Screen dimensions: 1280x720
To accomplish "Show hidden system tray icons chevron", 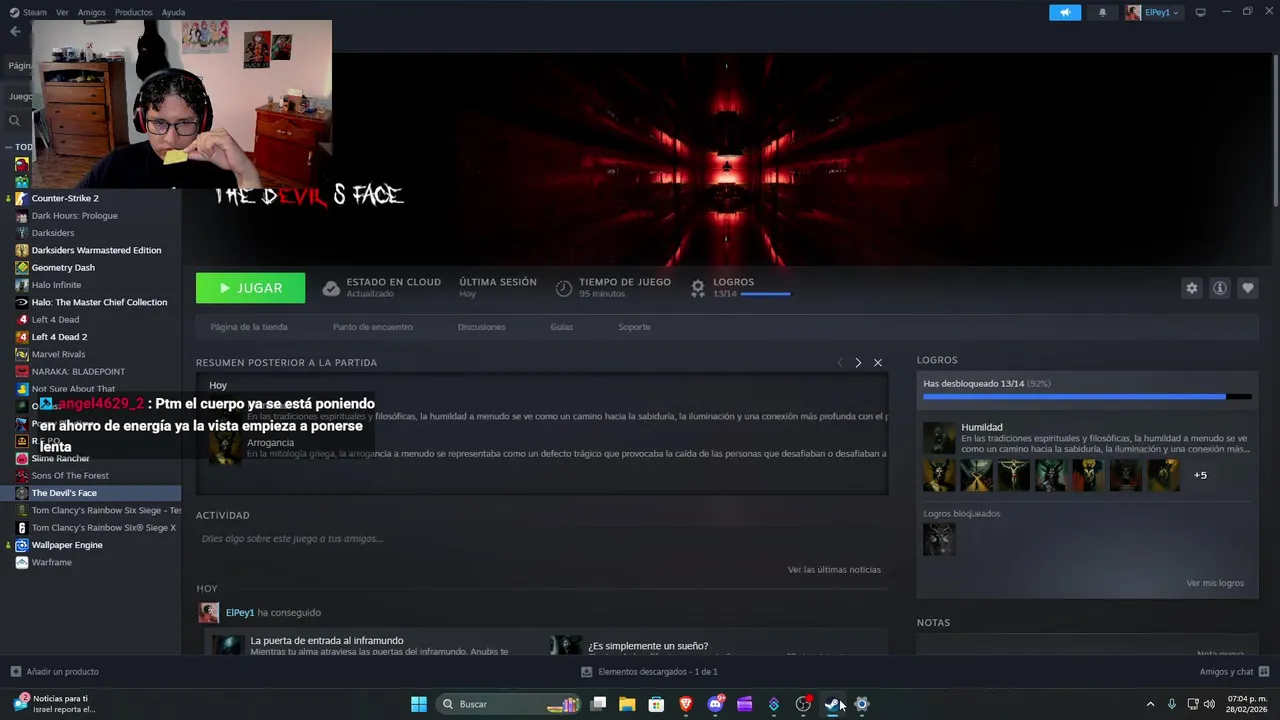I will click(x=1150, y=704).
